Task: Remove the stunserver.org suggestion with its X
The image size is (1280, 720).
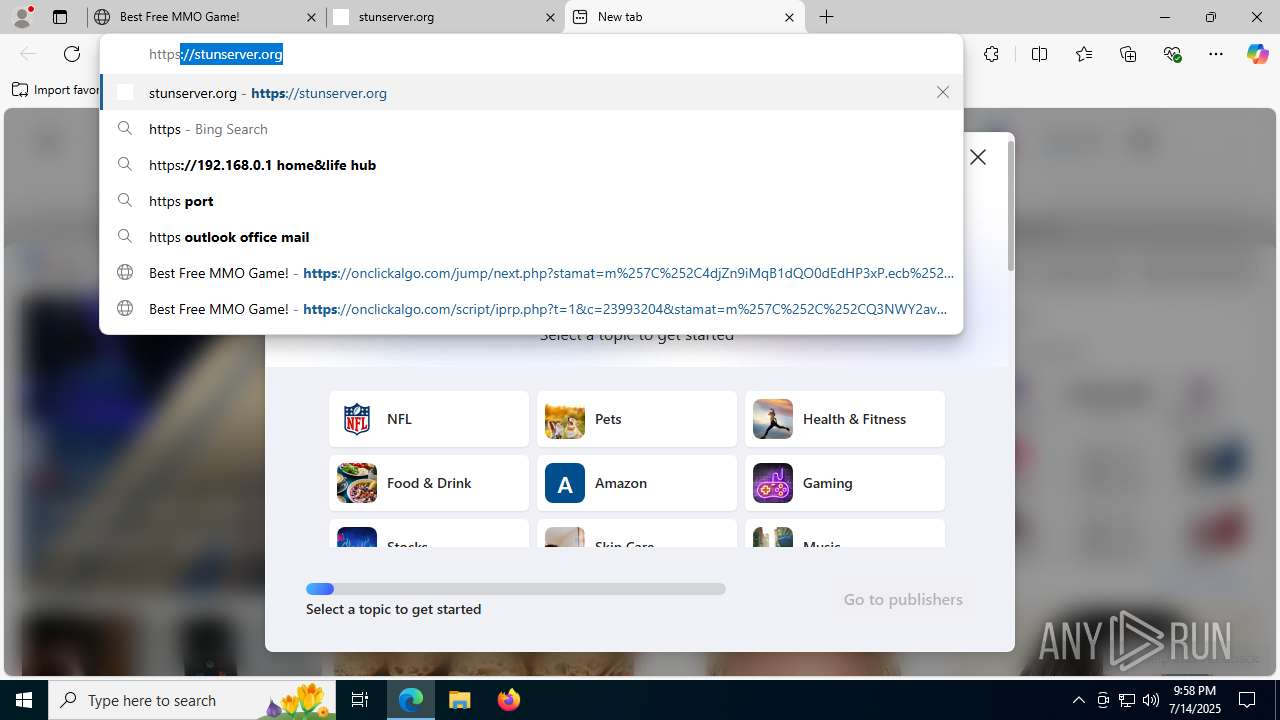Action: [x=943, y=92]
